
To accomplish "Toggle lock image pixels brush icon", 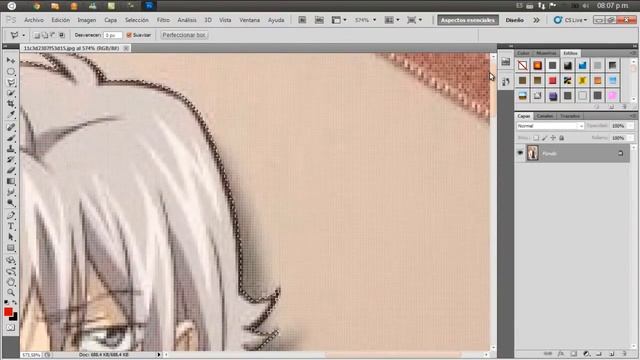I will click(544, 138).
